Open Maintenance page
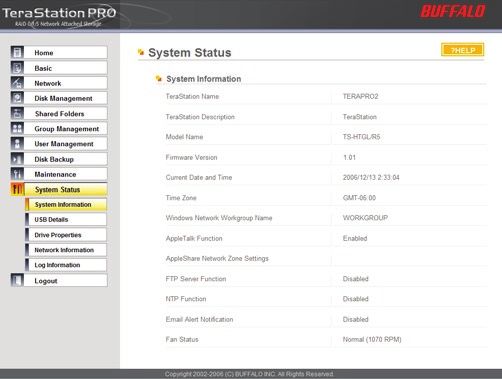The height and width of the screenshot is (379, 502). [66, 174]
